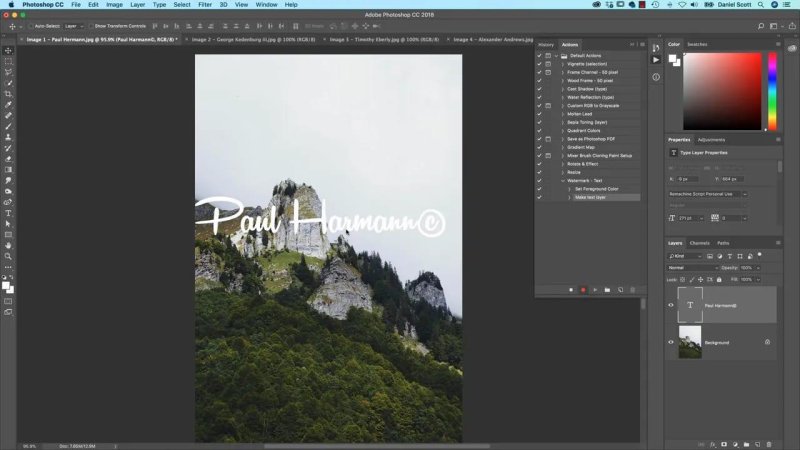This screenshot has height=450, width=800.
Task: Toggle checkmark for Make text layer step
Action: click(539, 197)
